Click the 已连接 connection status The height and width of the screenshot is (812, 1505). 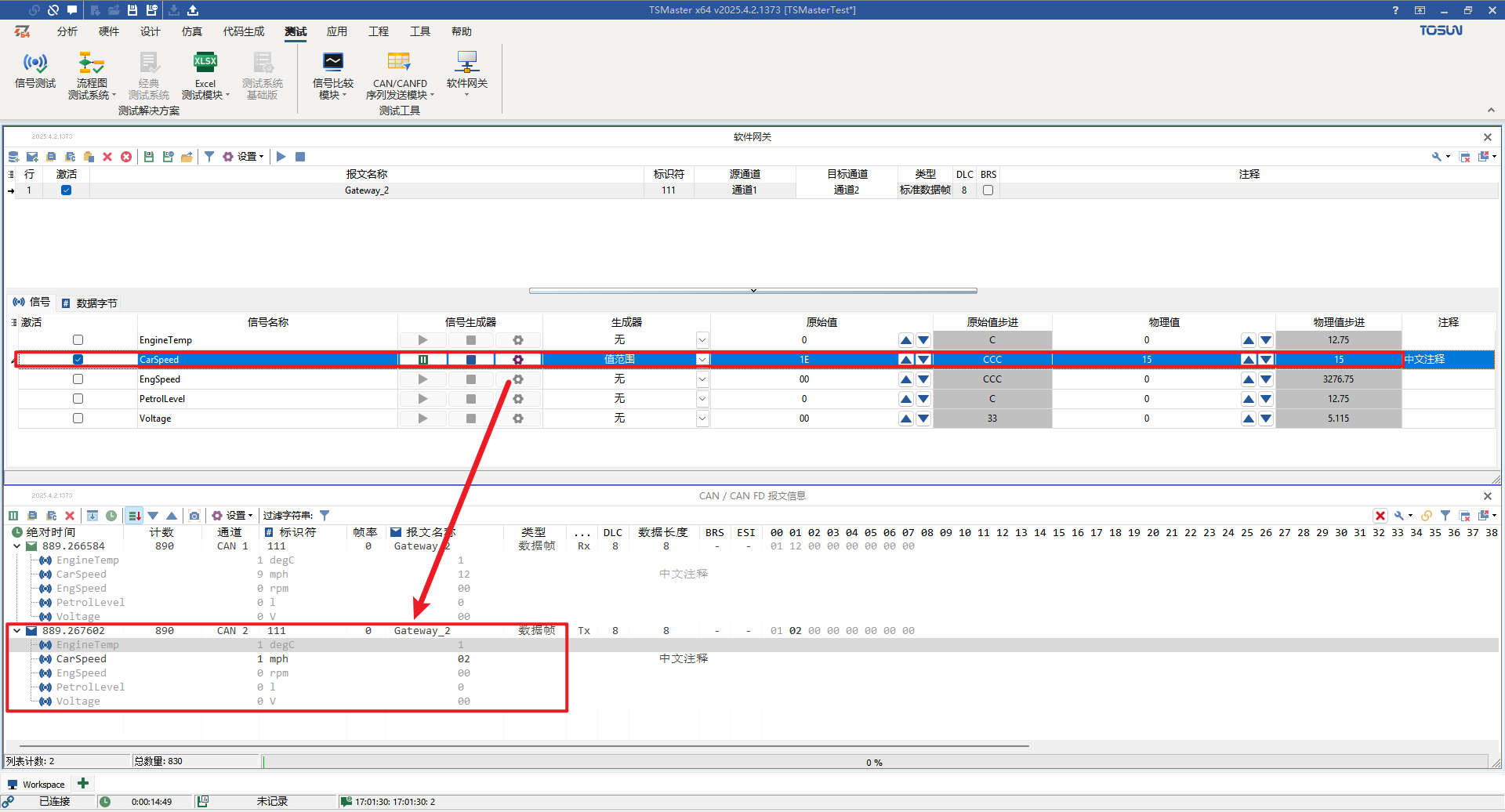[55, 802]
